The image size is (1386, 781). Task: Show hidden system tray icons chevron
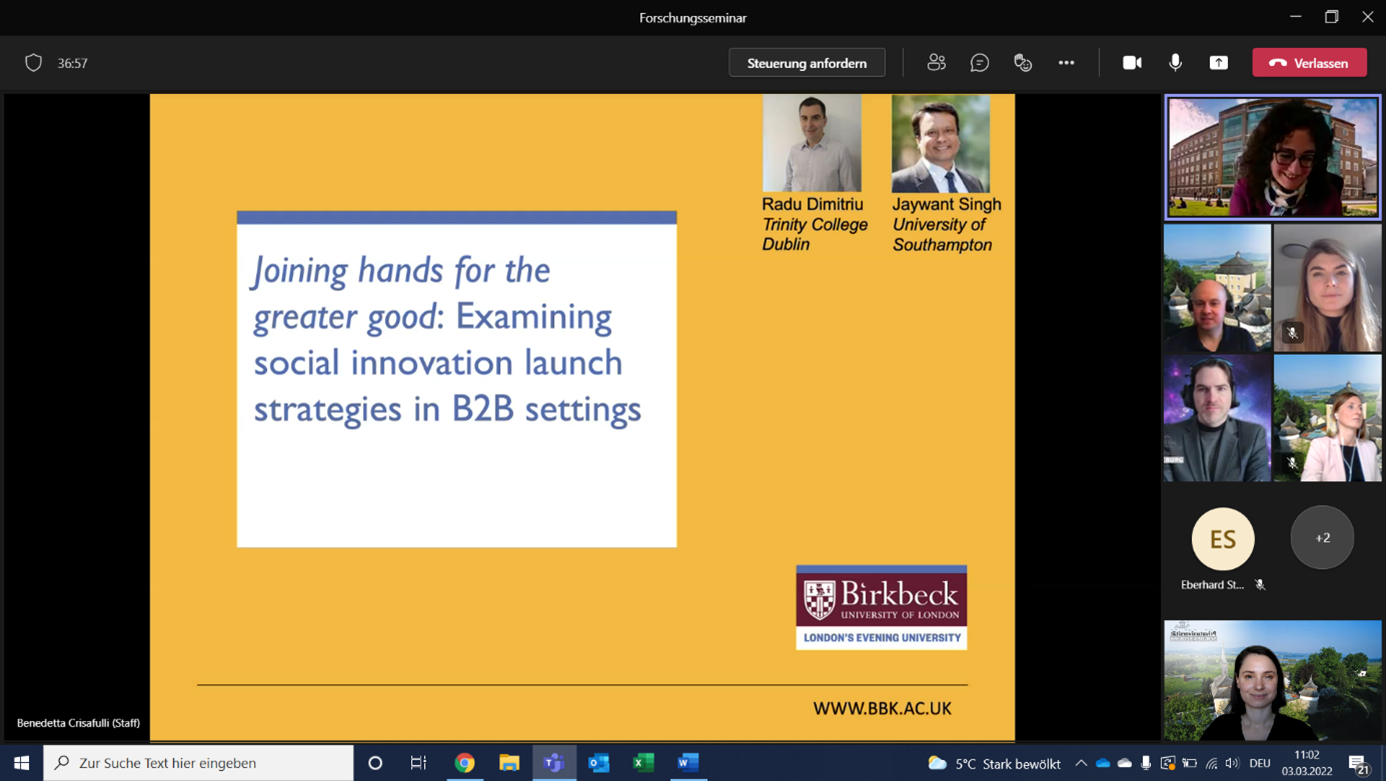pyautogui.click(x=1081, y=763)
